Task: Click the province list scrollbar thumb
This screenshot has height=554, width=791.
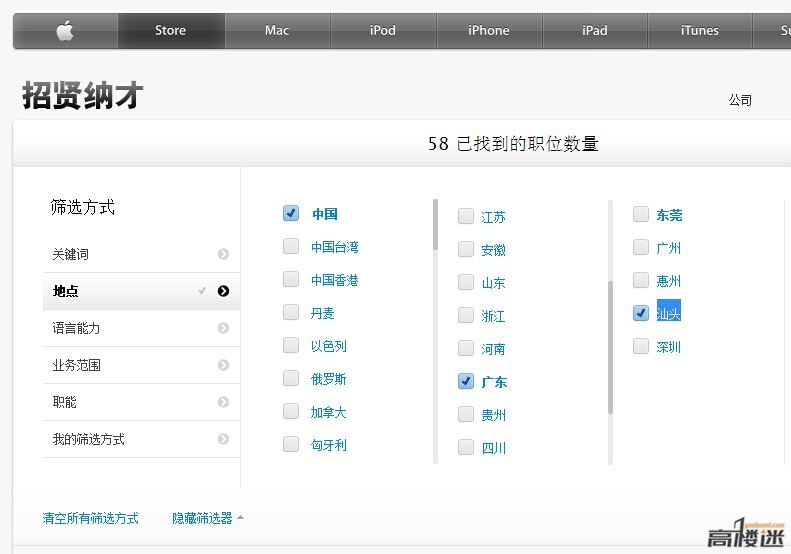Action: tap(610, 347)
